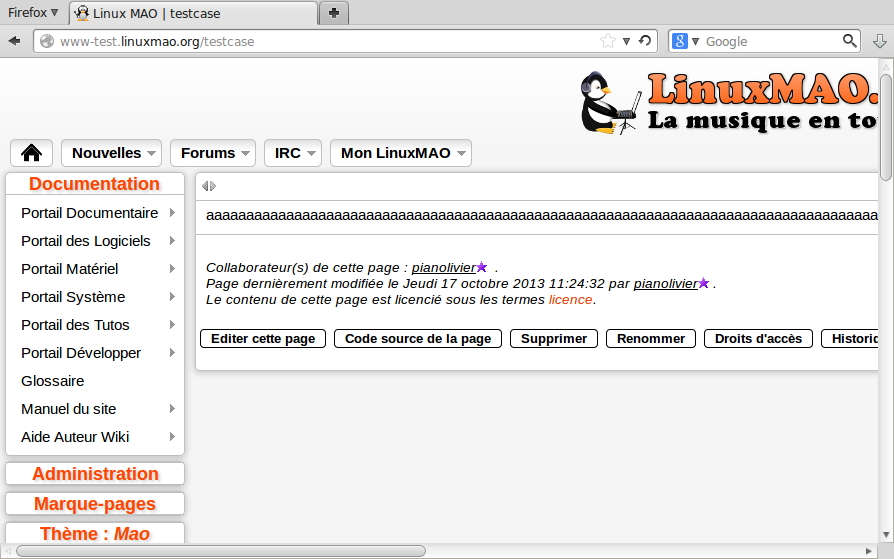Open the Glossaire menu item
The height and width of the screenshot is (559, 894).
(52, 380)
